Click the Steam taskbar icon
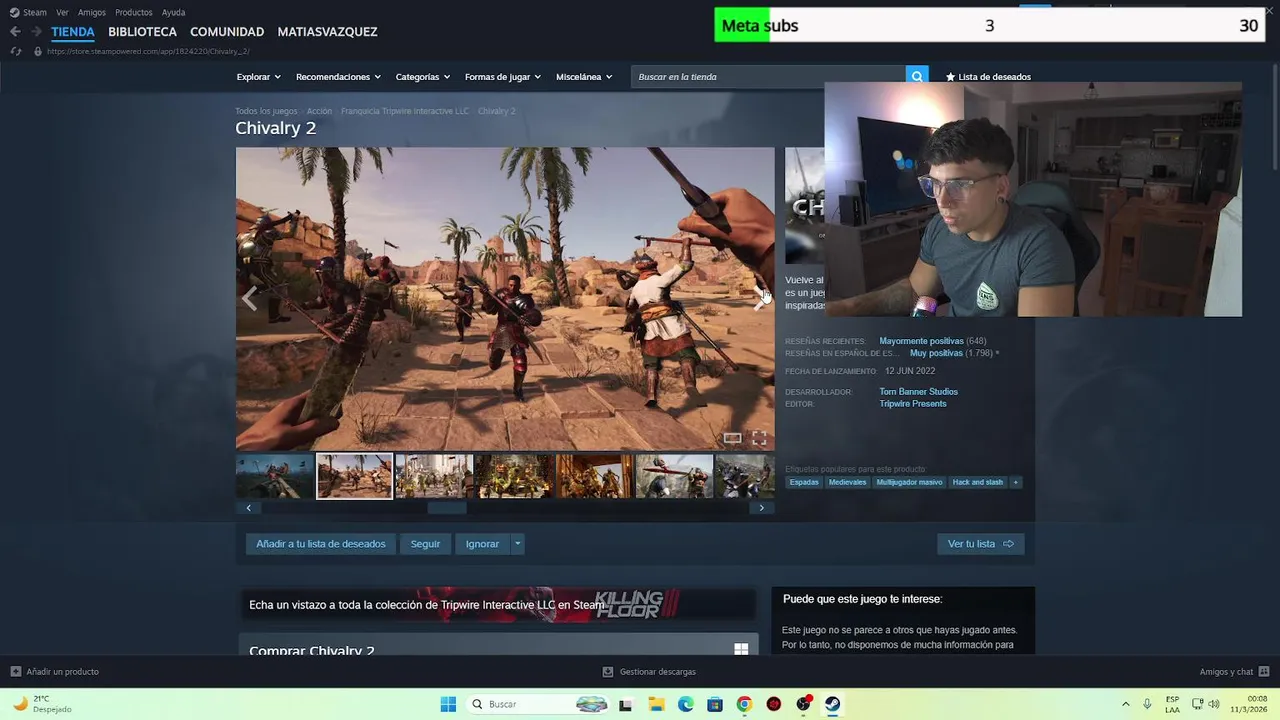Screen dimensions: 1280x720 tap(832, 704)
